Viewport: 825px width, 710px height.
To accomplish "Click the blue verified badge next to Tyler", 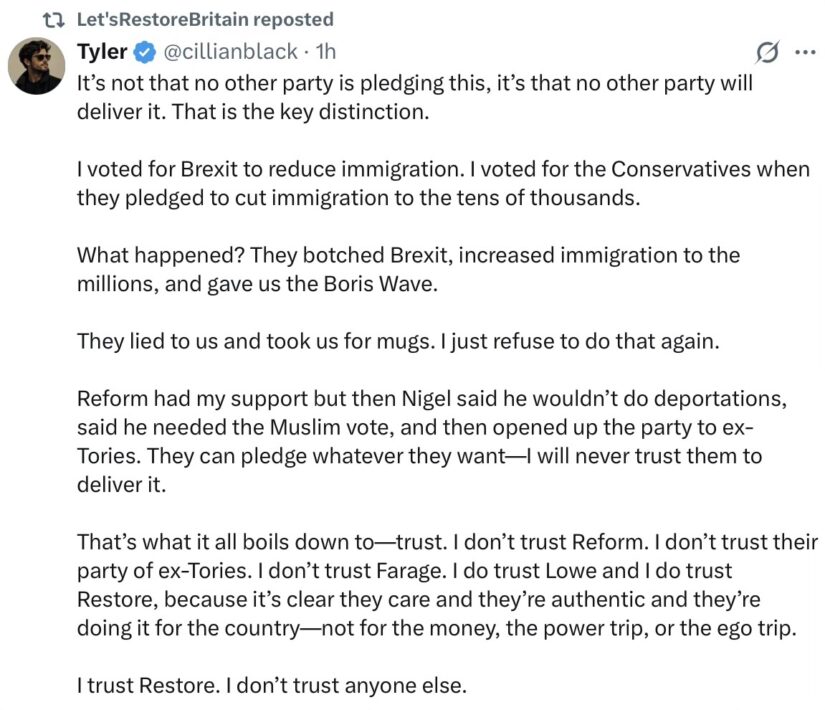I will (x=145, y=52).
